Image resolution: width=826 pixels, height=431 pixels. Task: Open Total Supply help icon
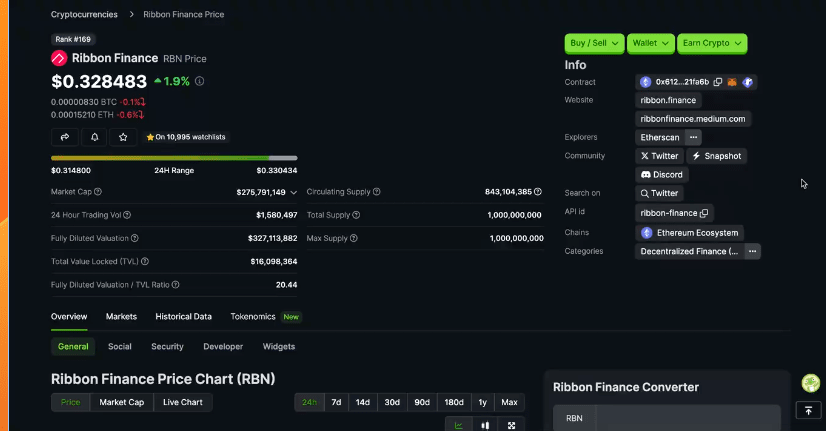tap(356, 215)
